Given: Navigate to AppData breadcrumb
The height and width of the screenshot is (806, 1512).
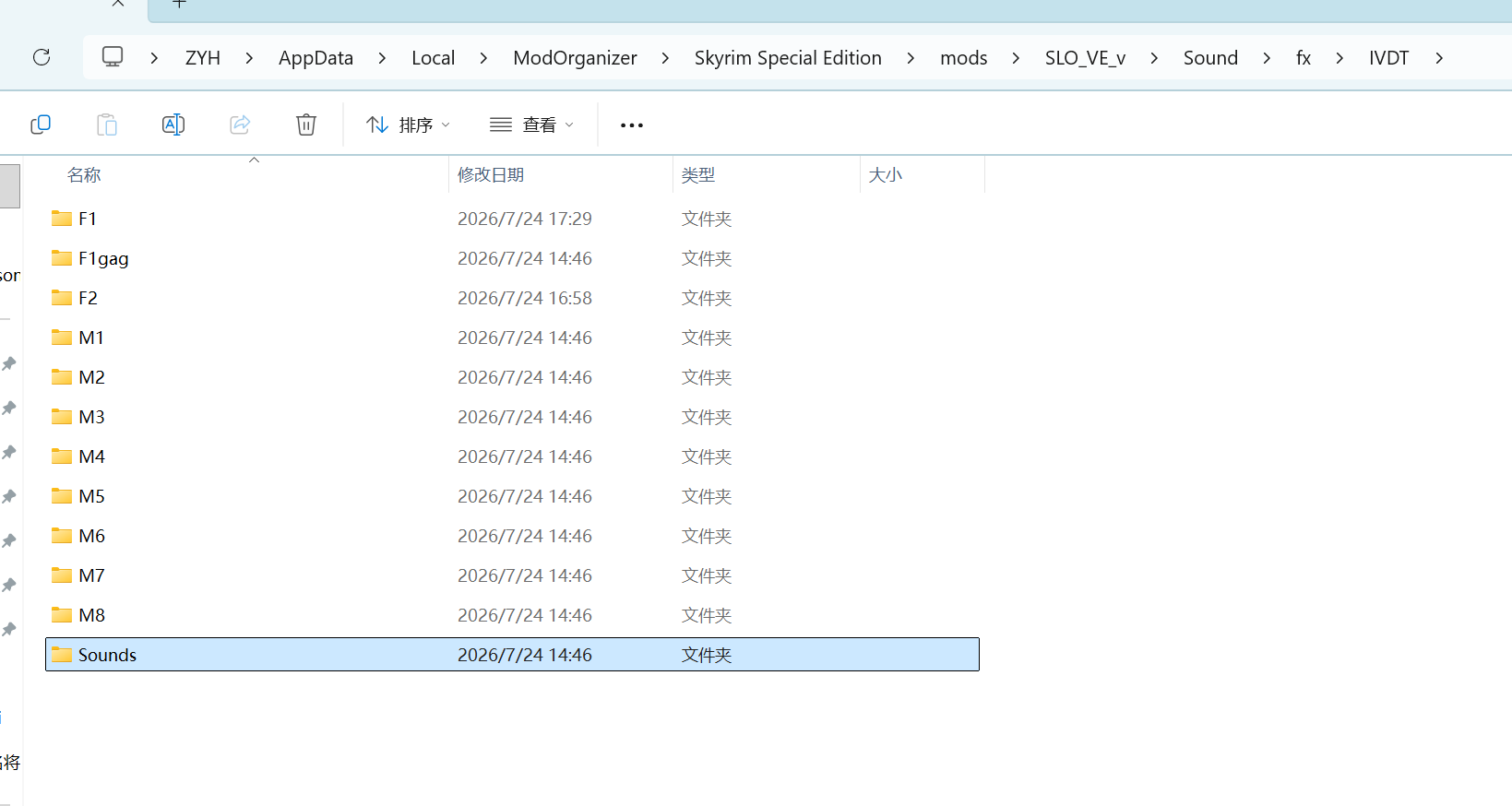Looking at the screenshot, I should (315, 58).
